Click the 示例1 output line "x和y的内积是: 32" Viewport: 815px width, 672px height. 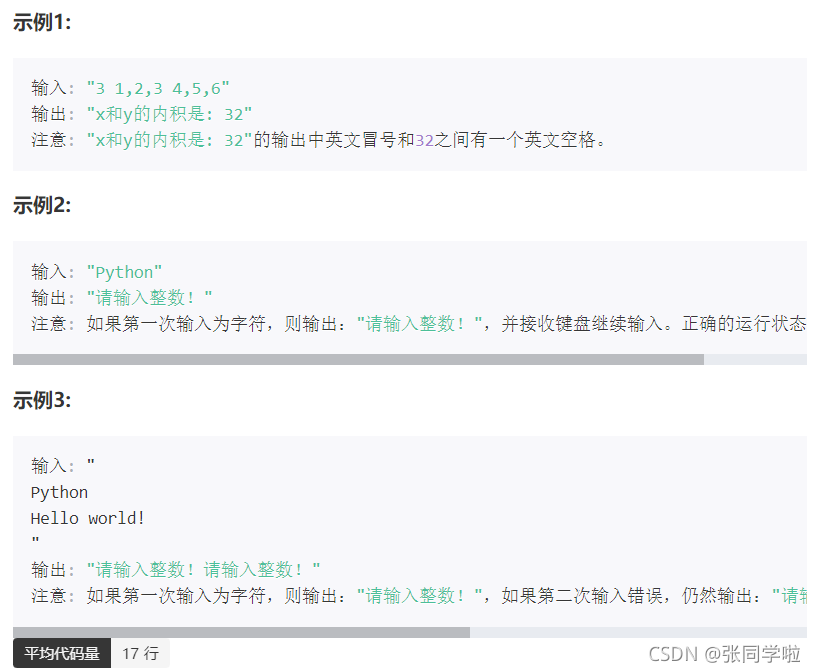point(169,114)
